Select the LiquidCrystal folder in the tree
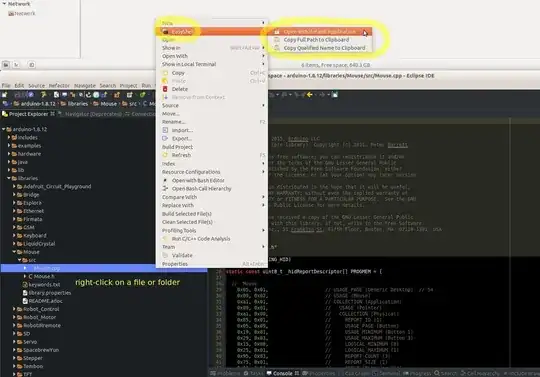 click(x=36, y=244)
